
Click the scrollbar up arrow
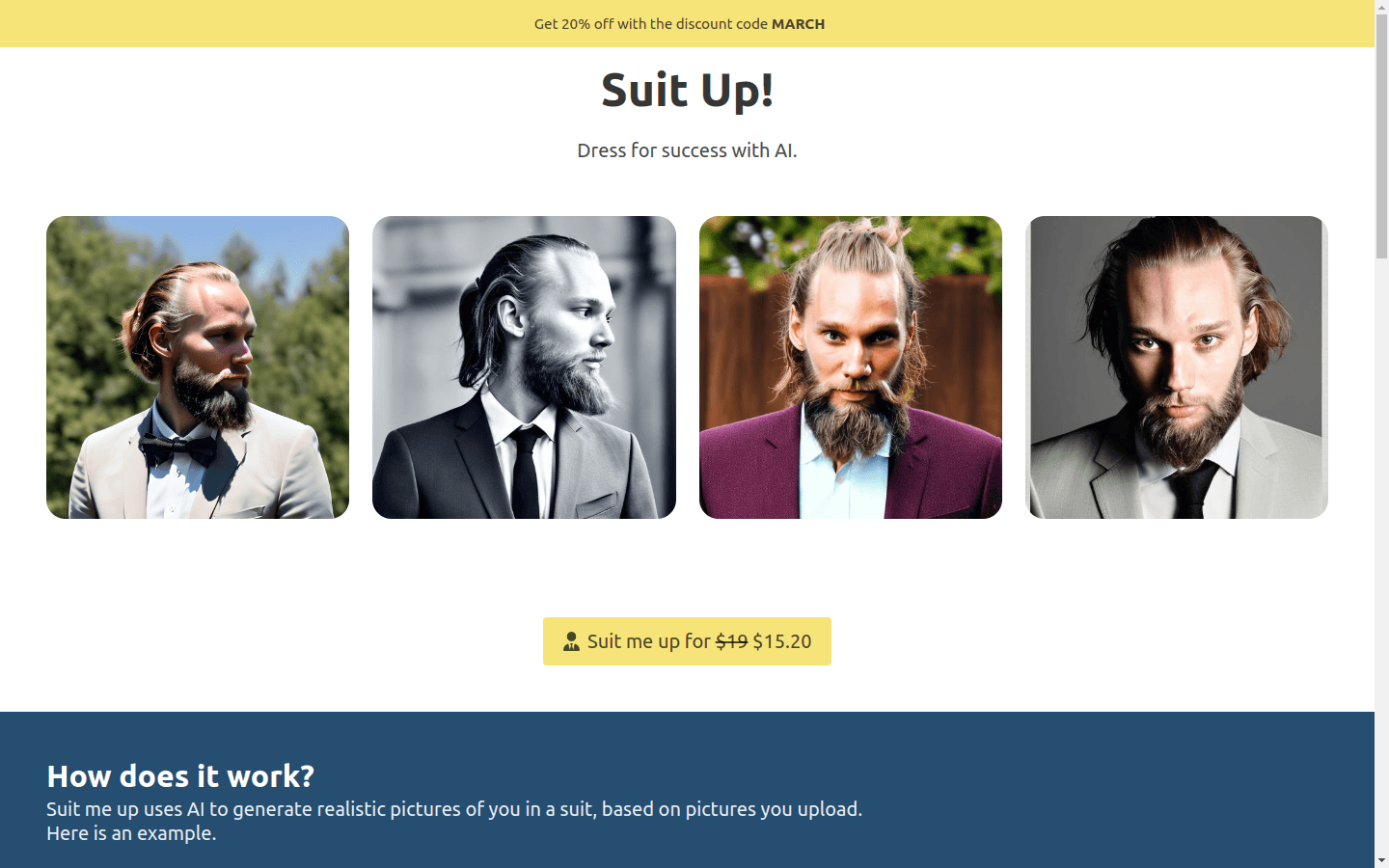pyautogui.click(x=1381, y=8)
